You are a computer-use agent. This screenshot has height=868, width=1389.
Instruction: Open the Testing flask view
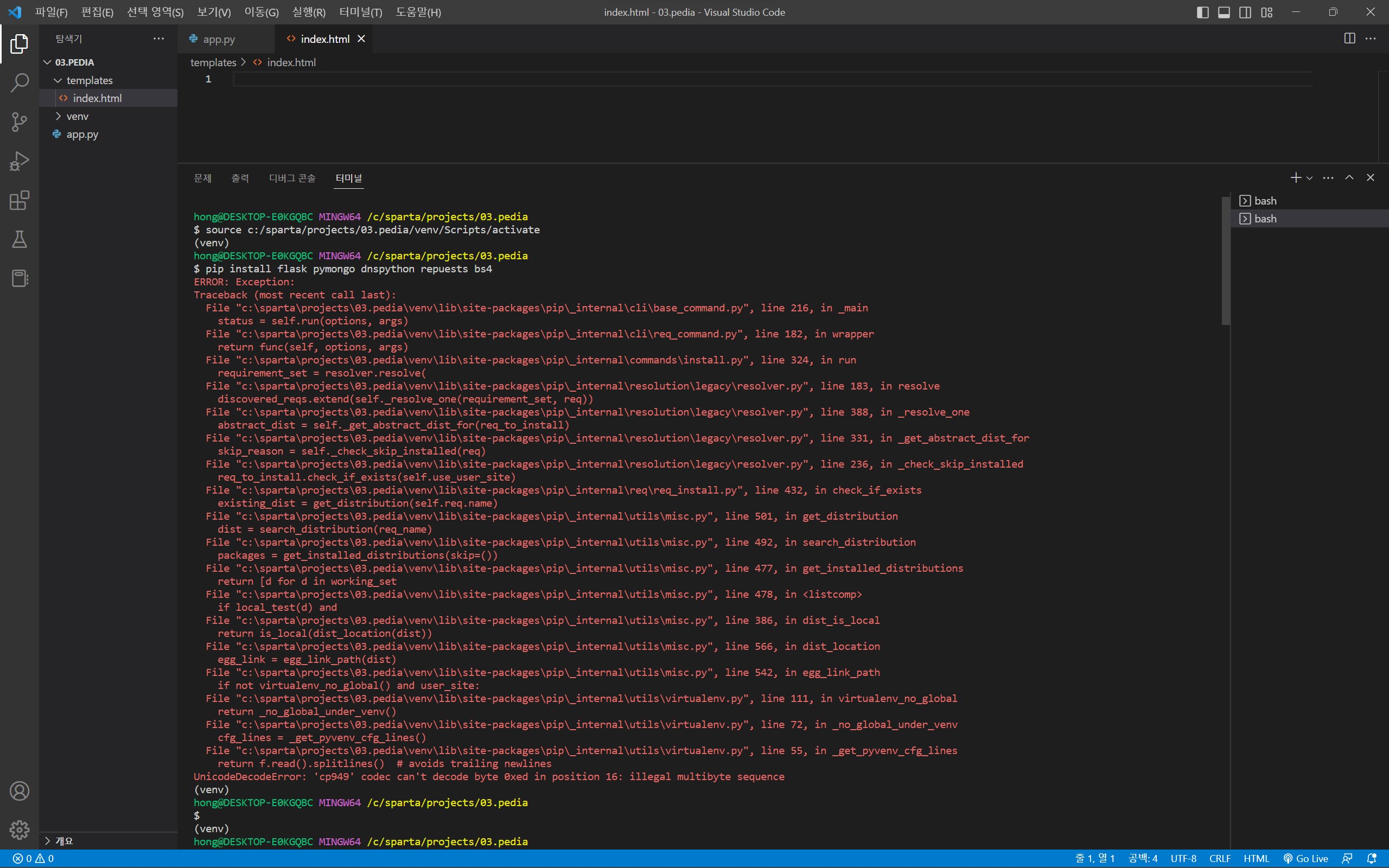click(20, 239)
